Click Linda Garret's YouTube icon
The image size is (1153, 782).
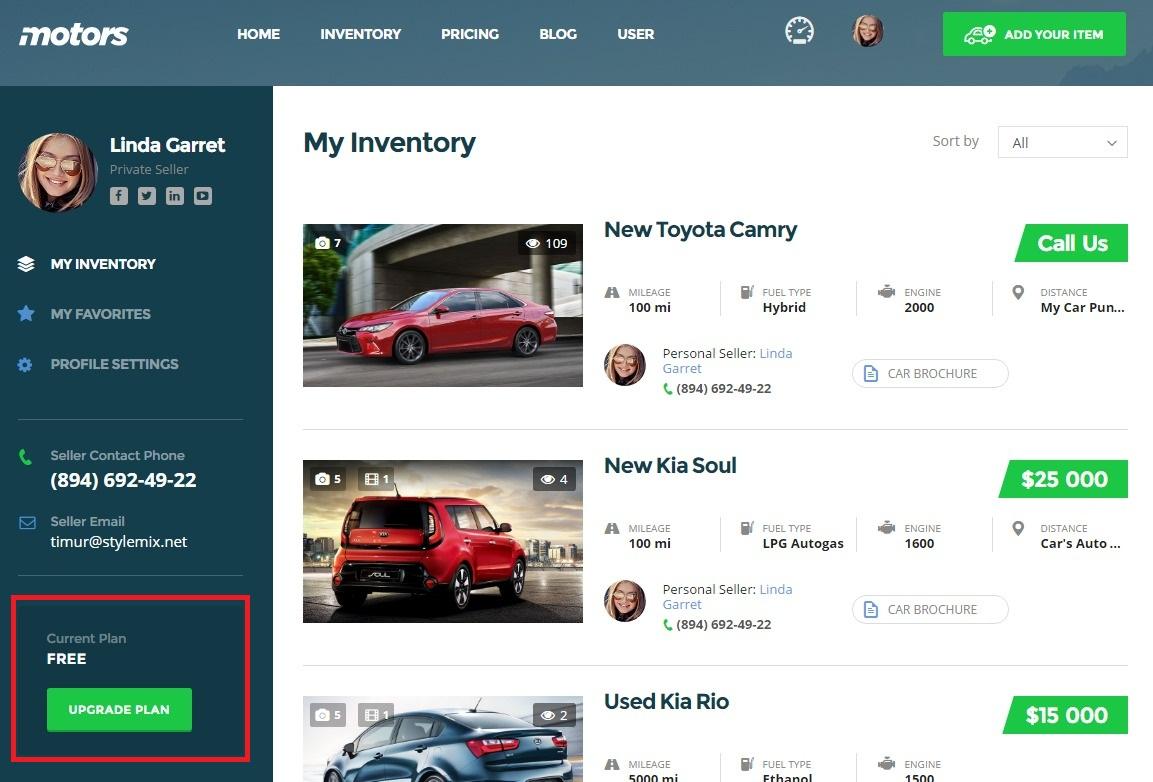coord(203,196)
